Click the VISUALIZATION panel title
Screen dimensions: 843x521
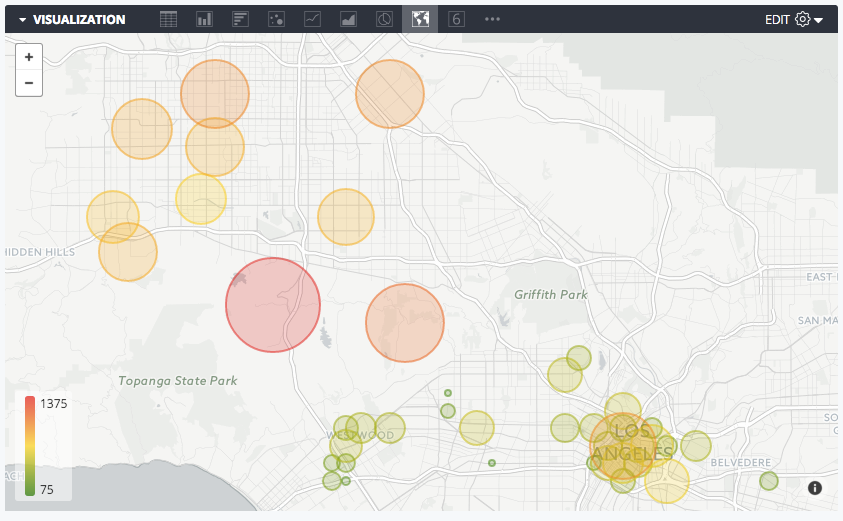pos(79,20)
